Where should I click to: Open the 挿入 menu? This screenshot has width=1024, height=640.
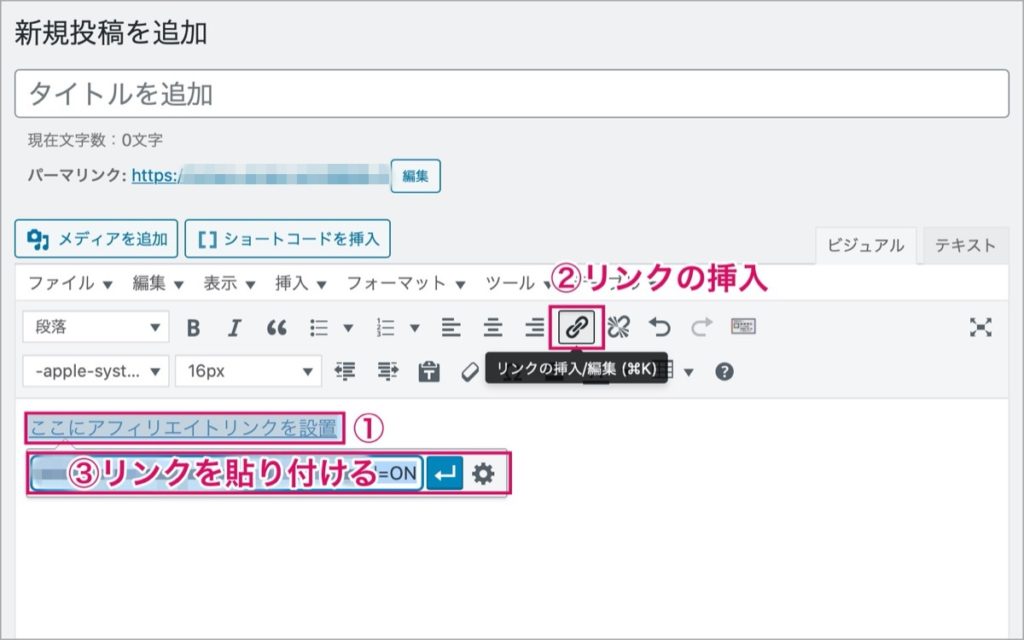(300, 283)
